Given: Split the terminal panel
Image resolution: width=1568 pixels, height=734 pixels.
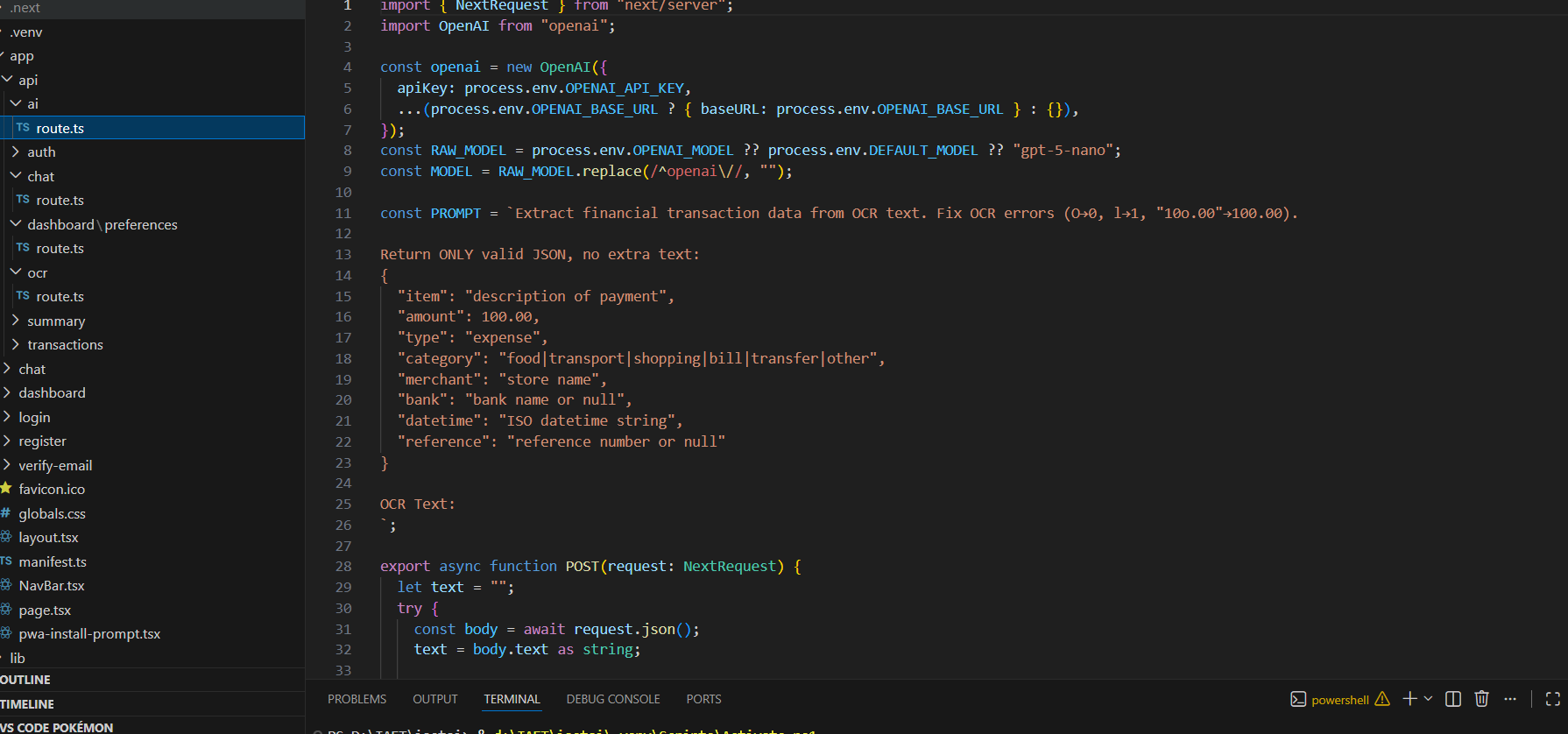Looking at the screenshot, I should click(x=1453, y=698).
